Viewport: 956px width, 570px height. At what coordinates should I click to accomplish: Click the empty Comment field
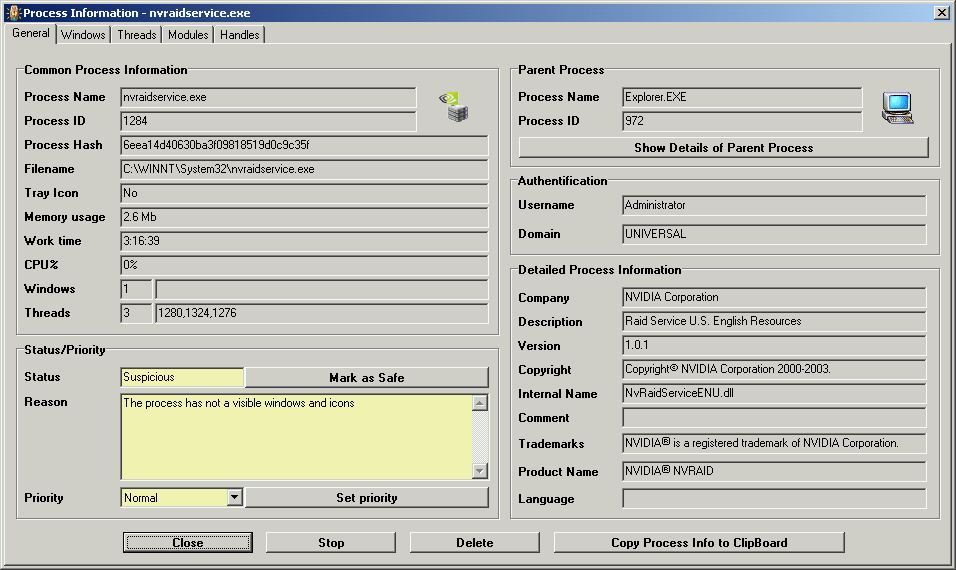774,418
